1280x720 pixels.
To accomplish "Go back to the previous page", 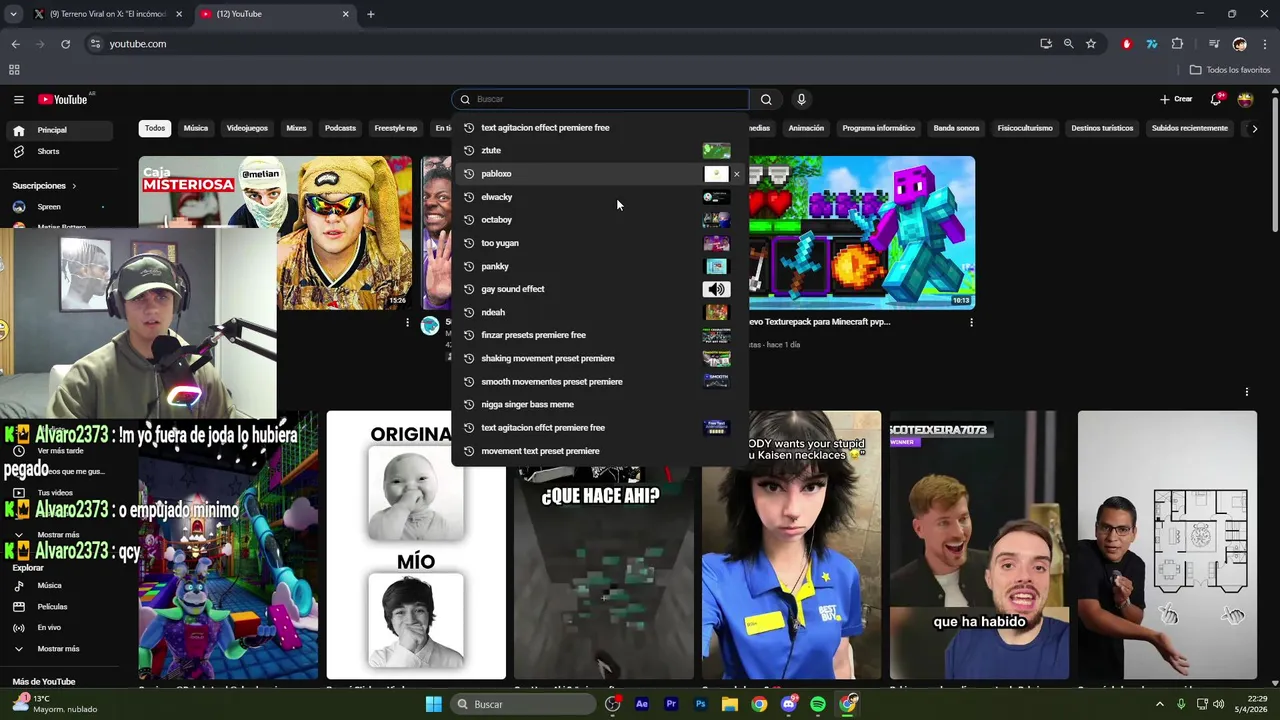I will coord(15,44).
